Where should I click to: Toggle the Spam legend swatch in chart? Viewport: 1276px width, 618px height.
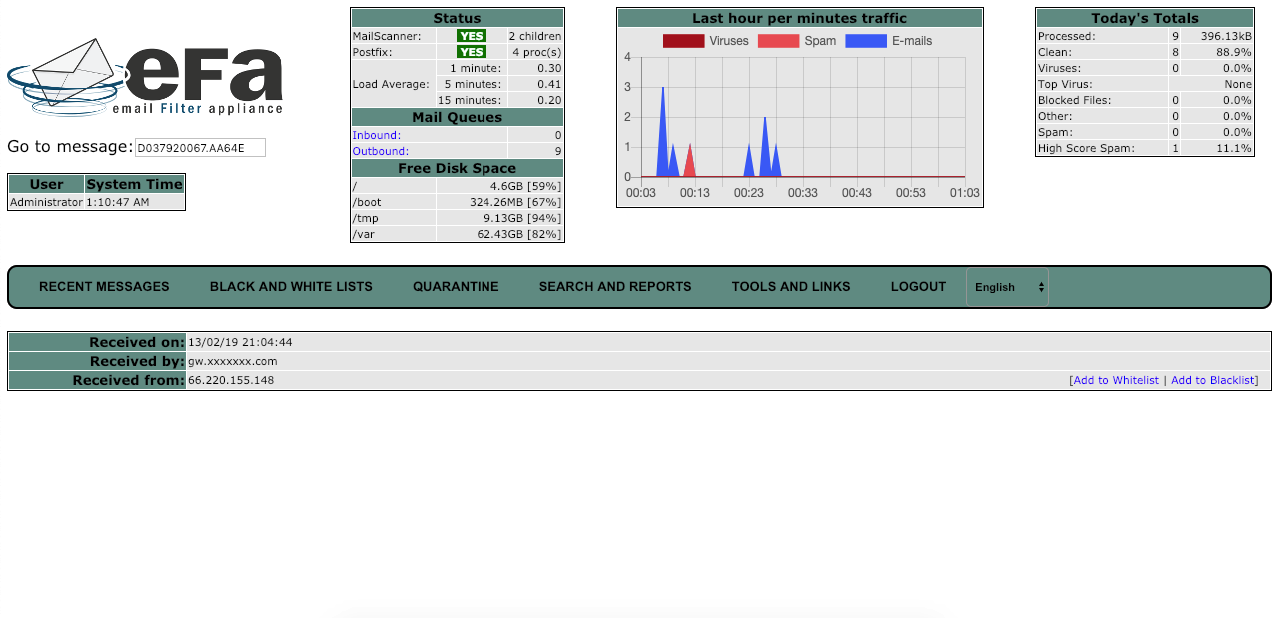pyautogui.click(x=778, y=41)
